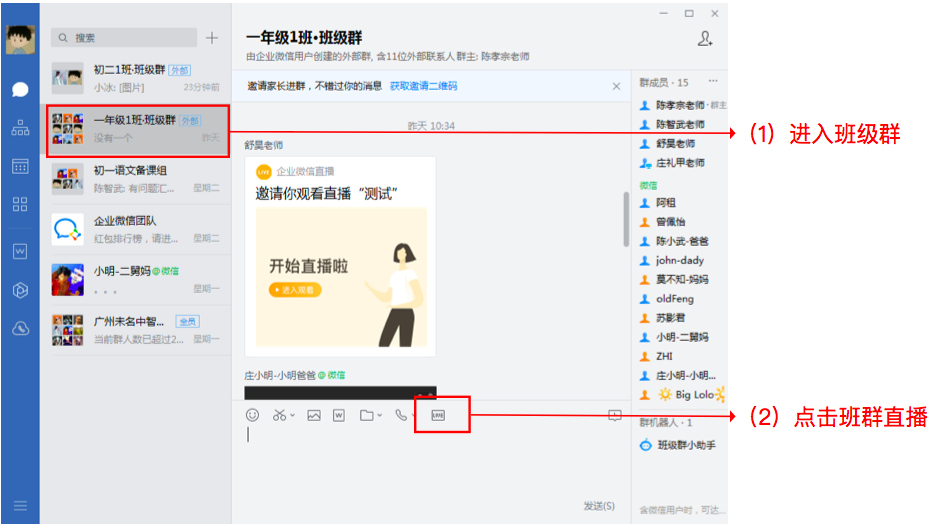Screen dimensions: 930x530
Task: Click the user avatar at top left
Action: (20, 40)
